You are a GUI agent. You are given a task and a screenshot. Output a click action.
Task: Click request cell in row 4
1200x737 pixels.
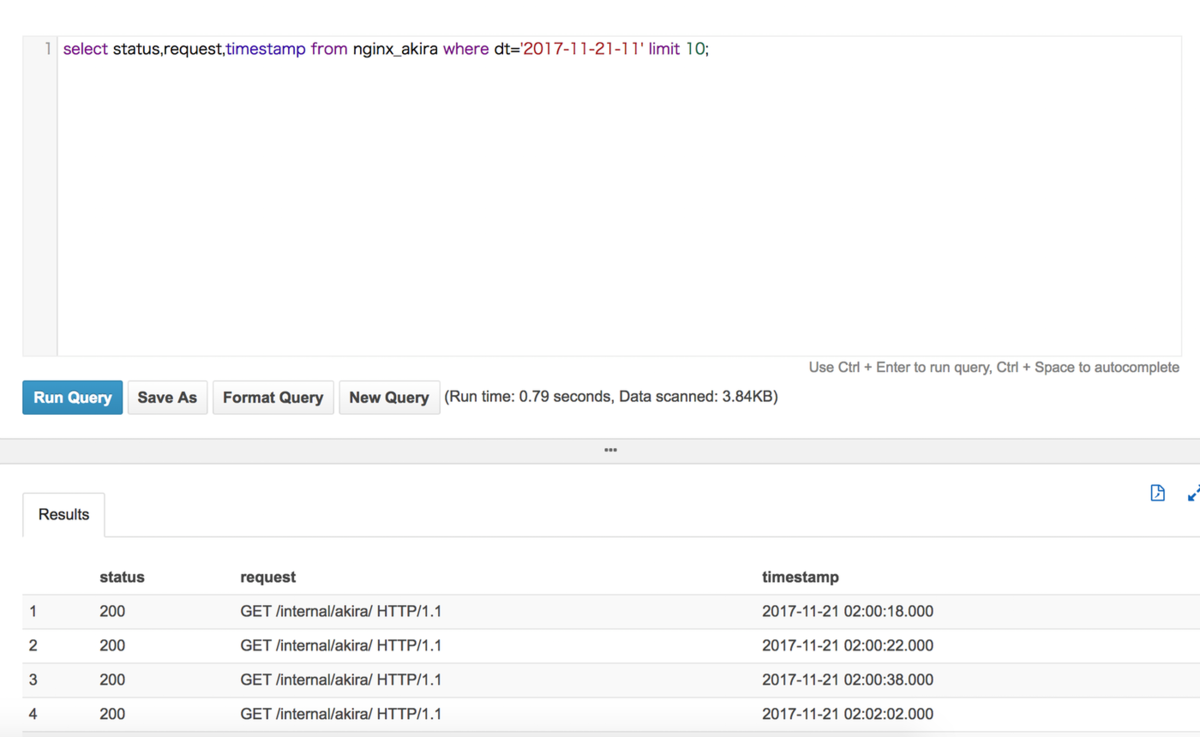click(x=341, y=713)
